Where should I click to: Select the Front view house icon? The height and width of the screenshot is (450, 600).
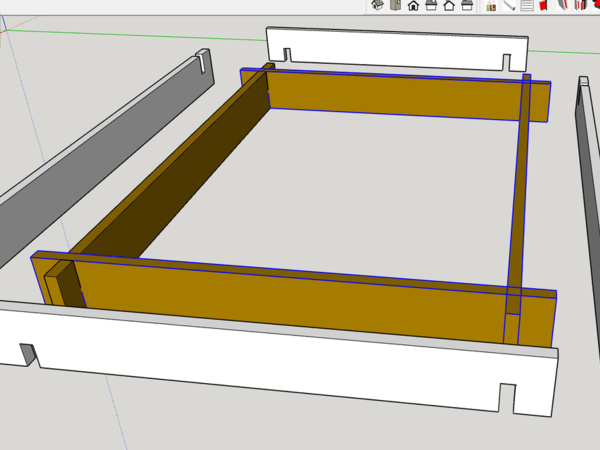point(413,5)
